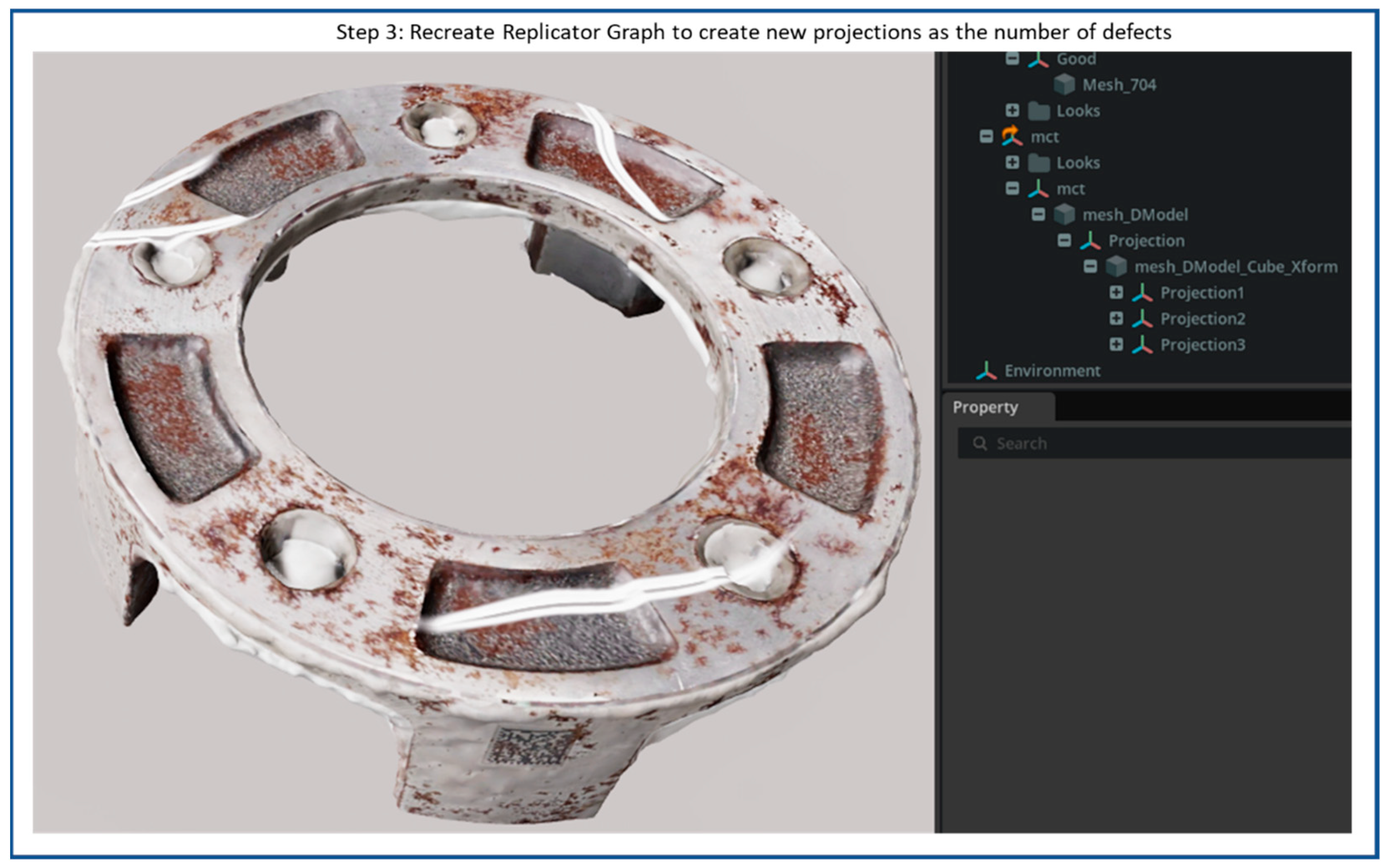Click the Environment xform axis icon
The image size is (1387, 868).
pos(986,371)
